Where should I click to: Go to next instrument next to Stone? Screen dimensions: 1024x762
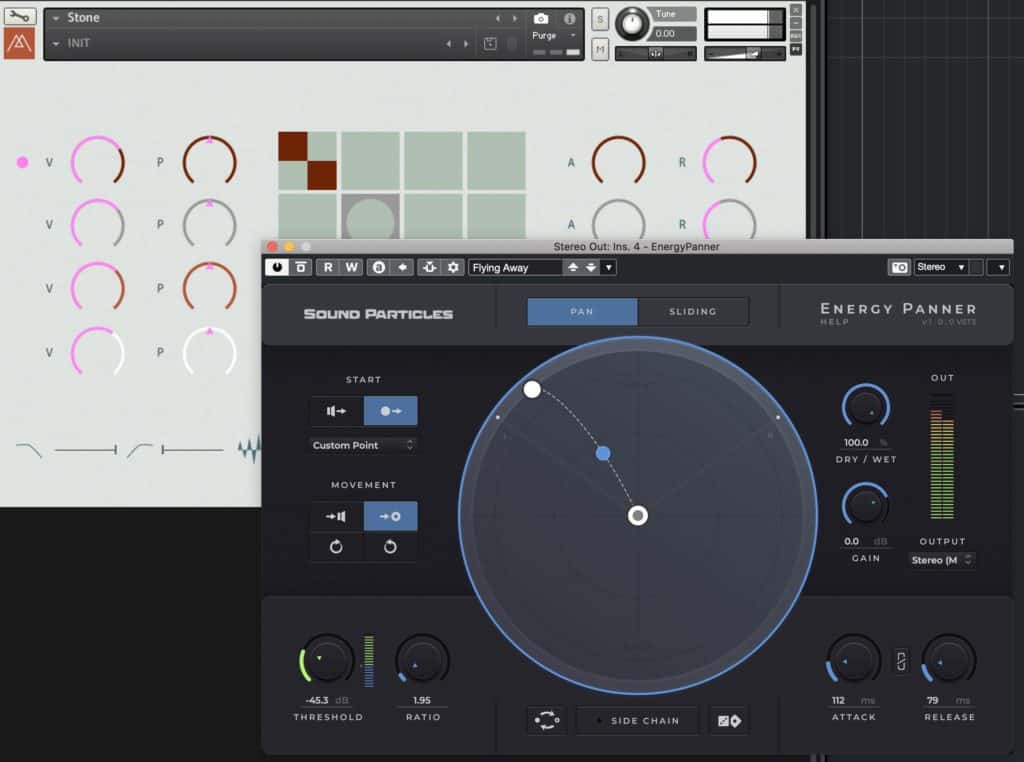tap(515, 18)
